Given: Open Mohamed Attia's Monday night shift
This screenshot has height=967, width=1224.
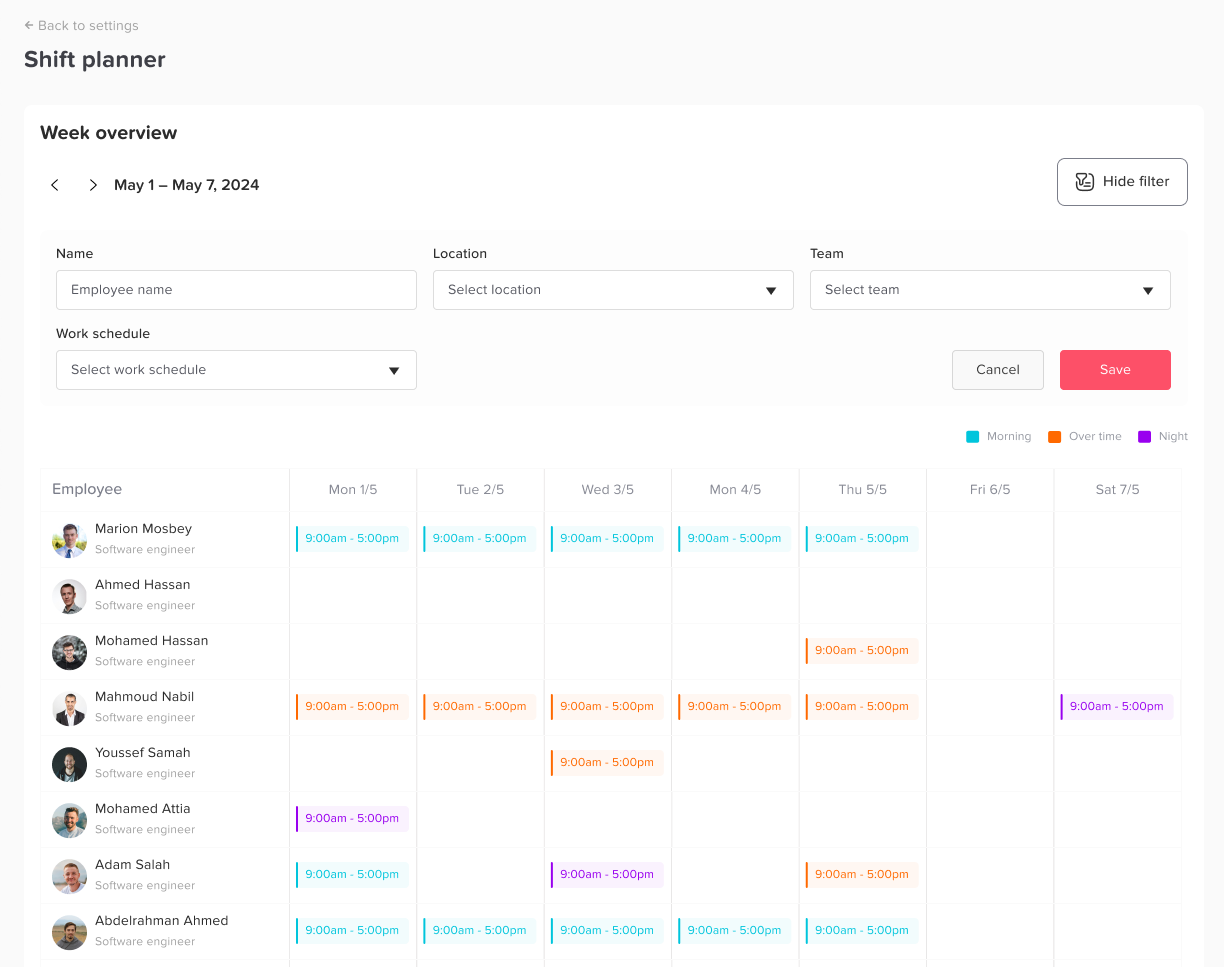Looking at the screenshot, I should point(352,819).
